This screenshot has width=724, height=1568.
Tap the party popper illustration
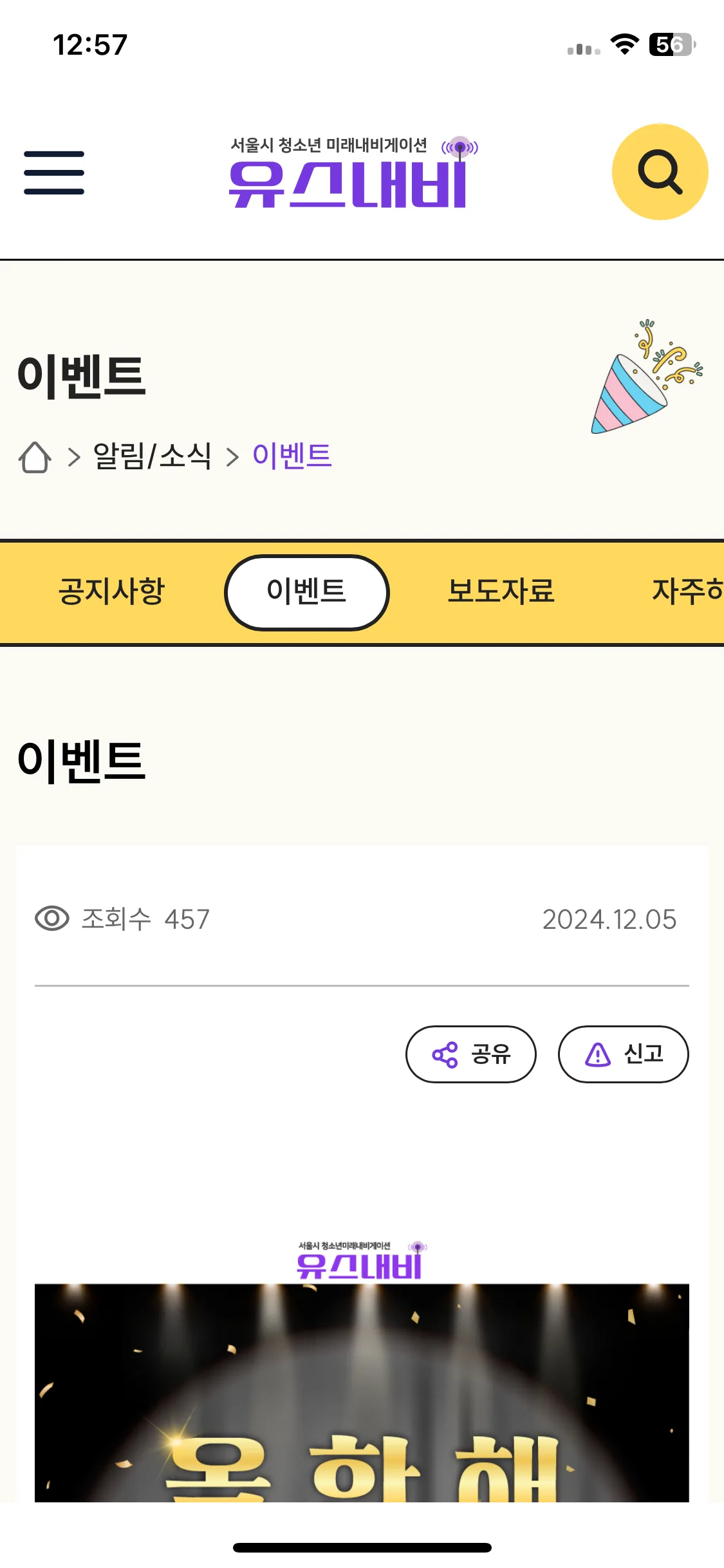[x=646, y=377]
